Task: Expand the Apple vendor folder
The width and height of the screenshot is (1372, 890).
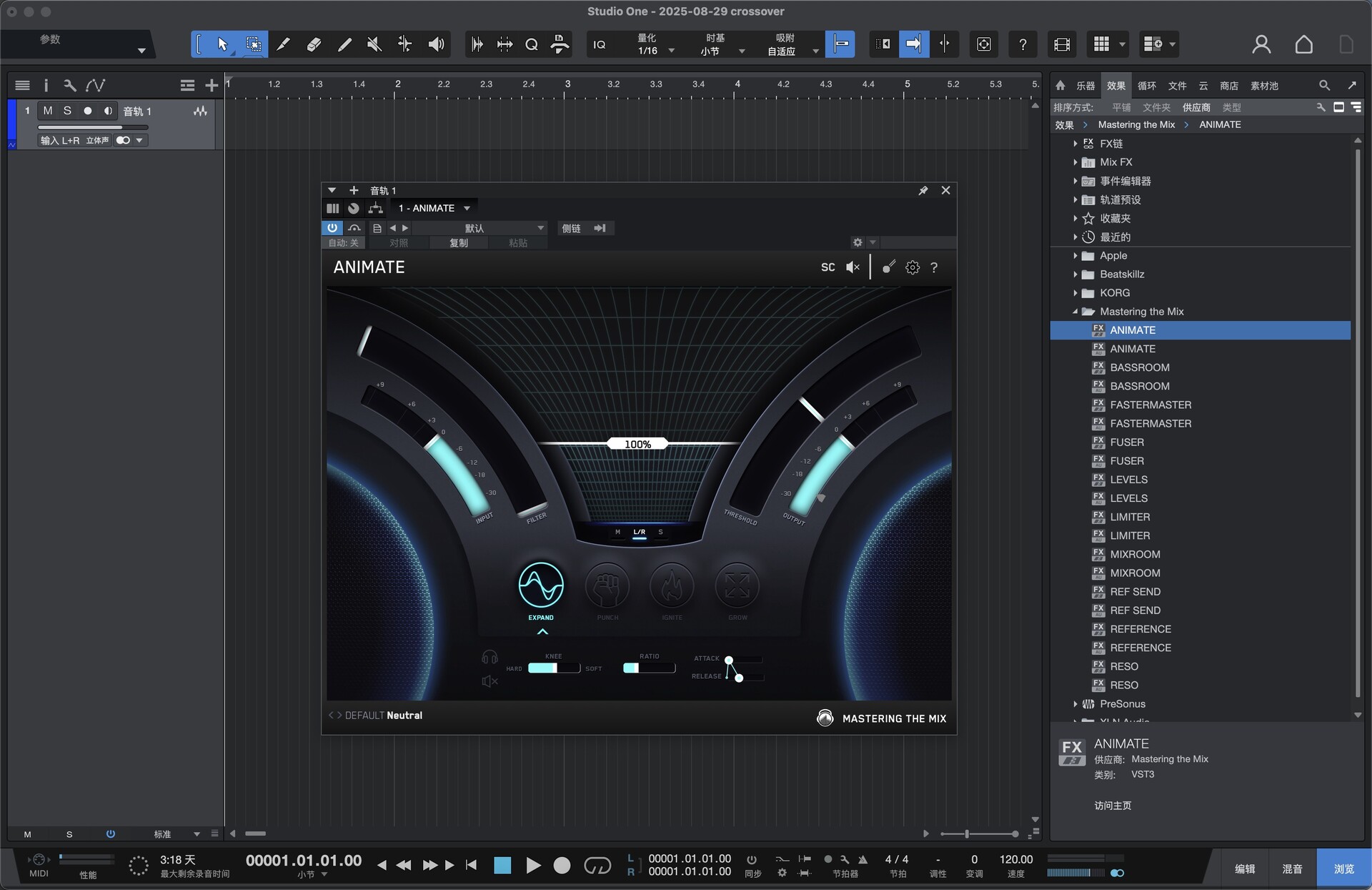Action: pos(1075,255)
